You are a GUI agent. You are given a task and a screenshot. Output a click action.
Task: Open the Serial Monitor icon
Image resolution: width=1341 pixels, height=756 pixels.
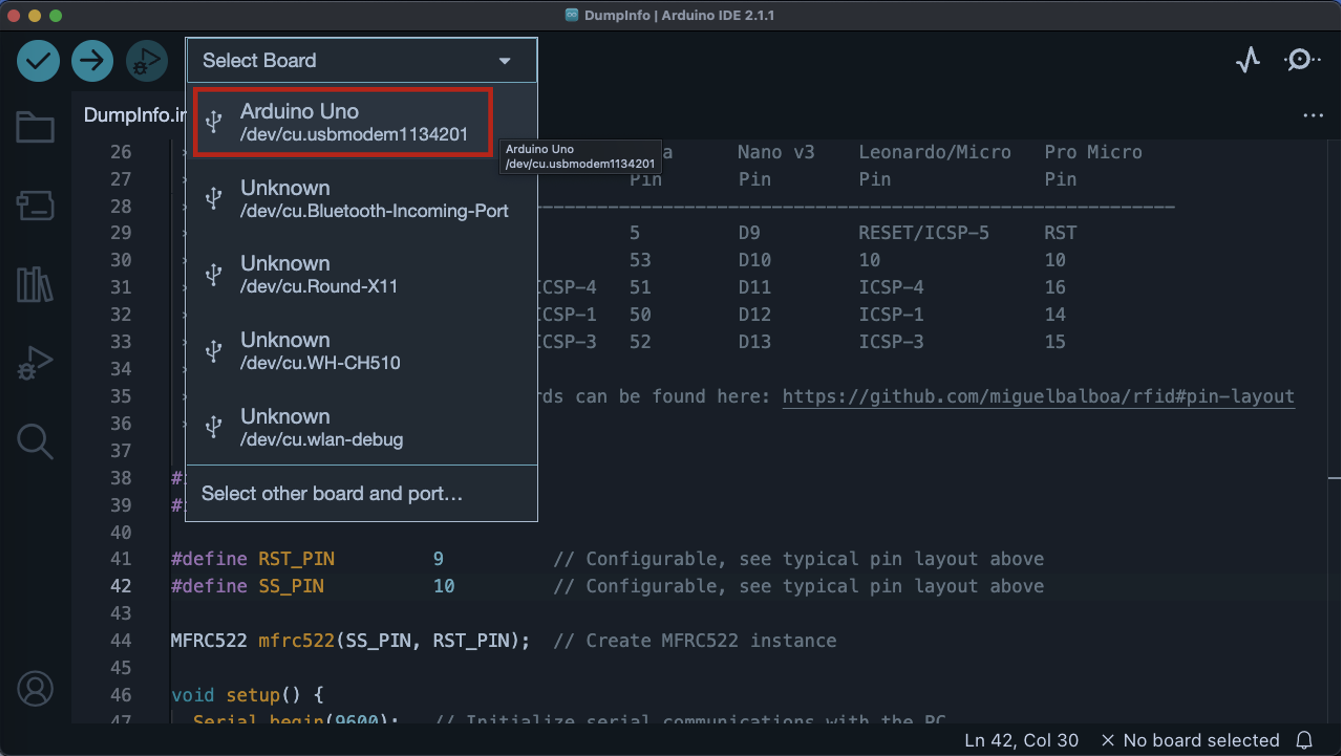tap(1301, 60)
